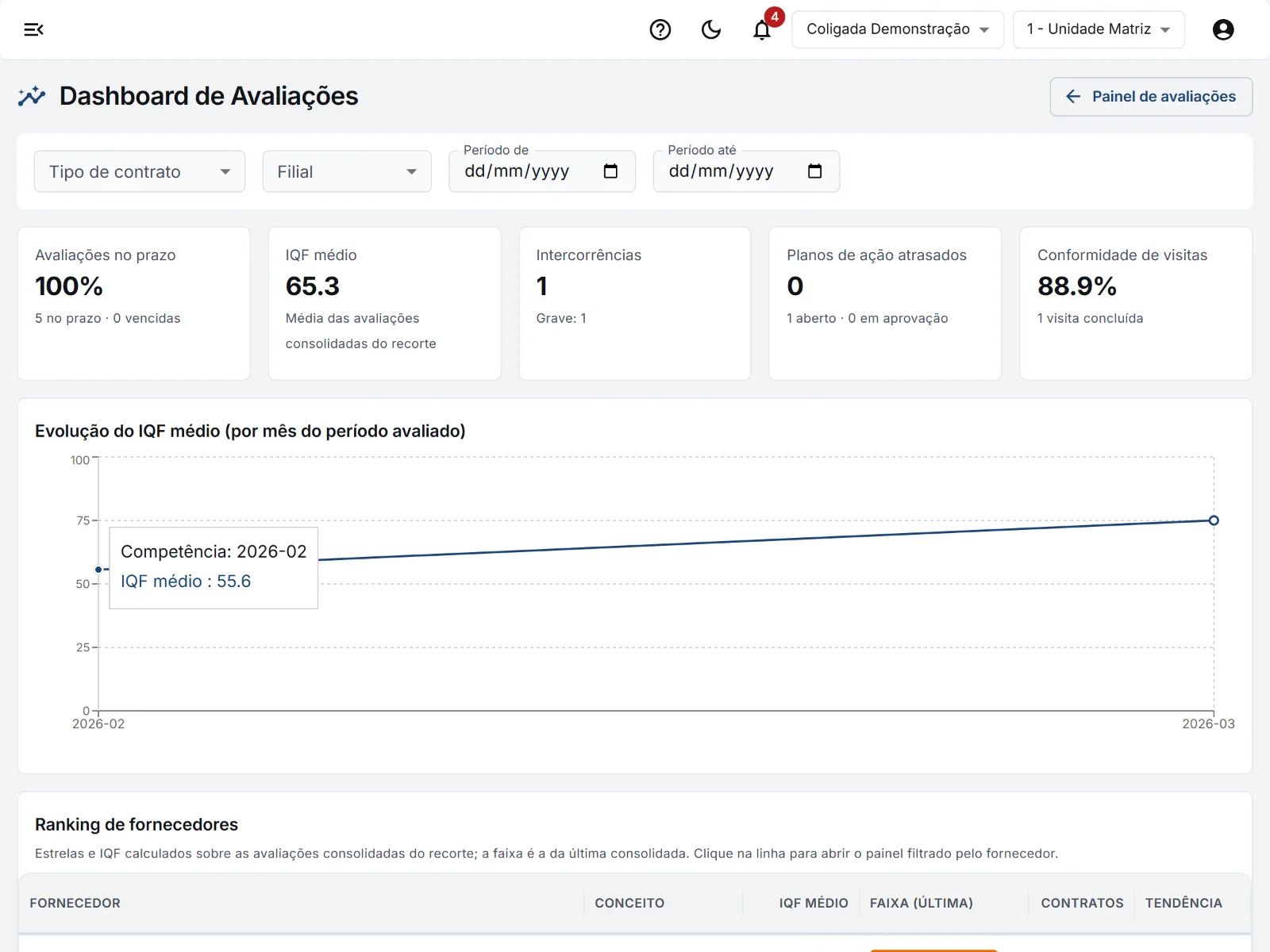
Task: Open 1 - Unidade Matriz dropdown
Action: tap(1099, 29)
